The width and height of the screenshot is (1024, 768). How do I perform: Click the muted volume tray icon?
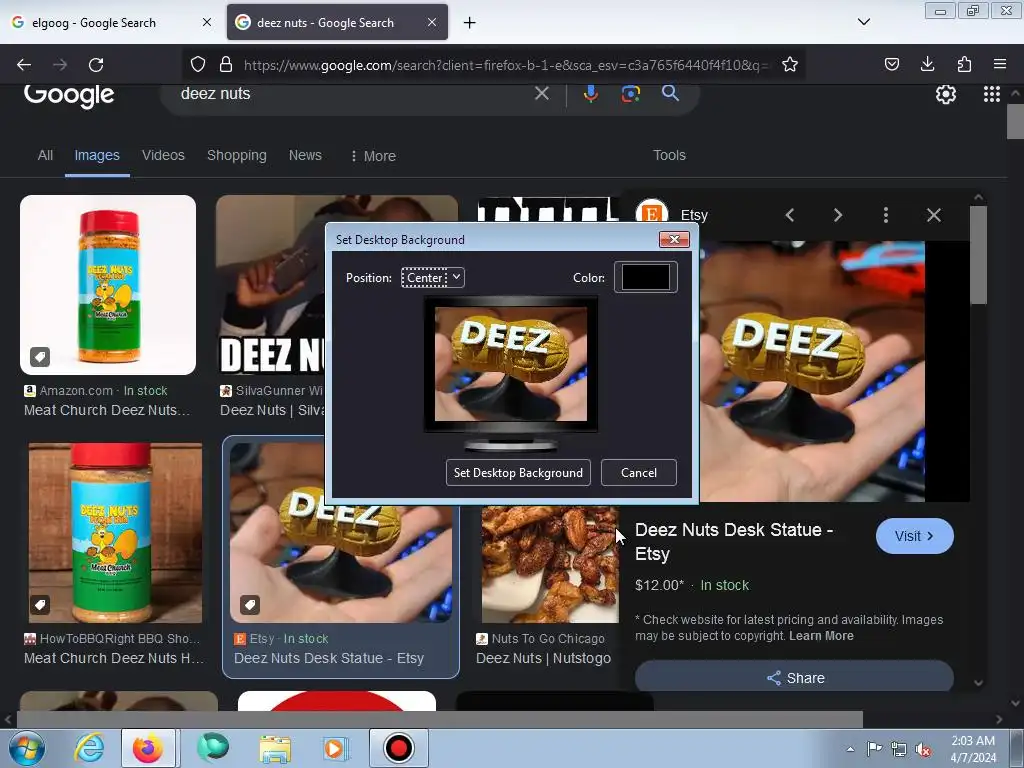923,749
